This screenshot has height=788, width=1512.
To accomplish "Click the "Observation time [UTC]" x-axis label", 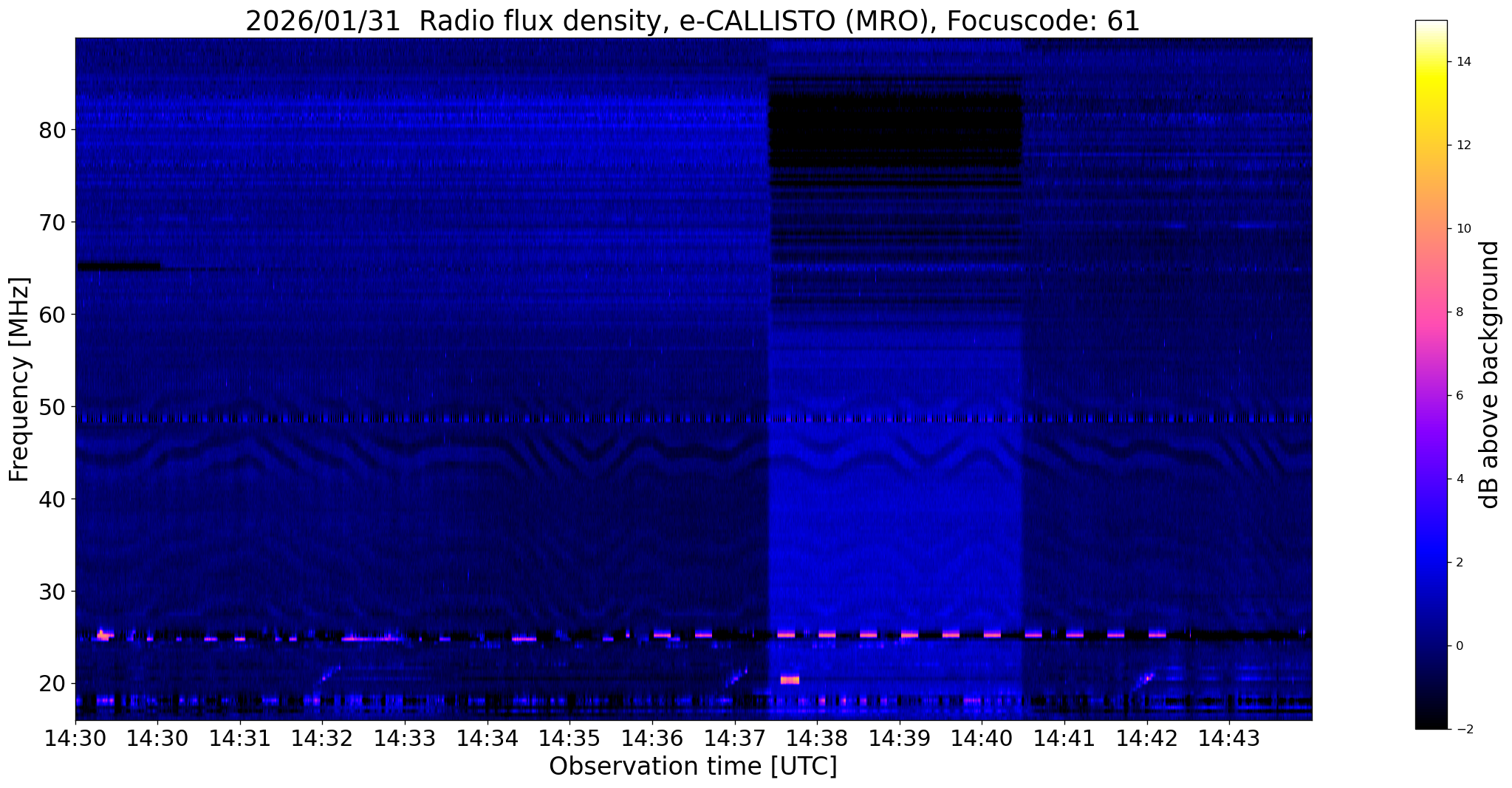I will [x=693, y=767].
